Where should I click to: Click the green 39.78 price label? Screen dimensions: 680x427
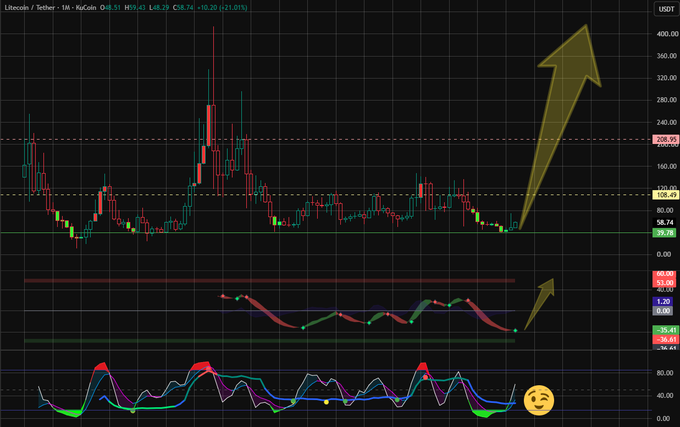(665, 233)
